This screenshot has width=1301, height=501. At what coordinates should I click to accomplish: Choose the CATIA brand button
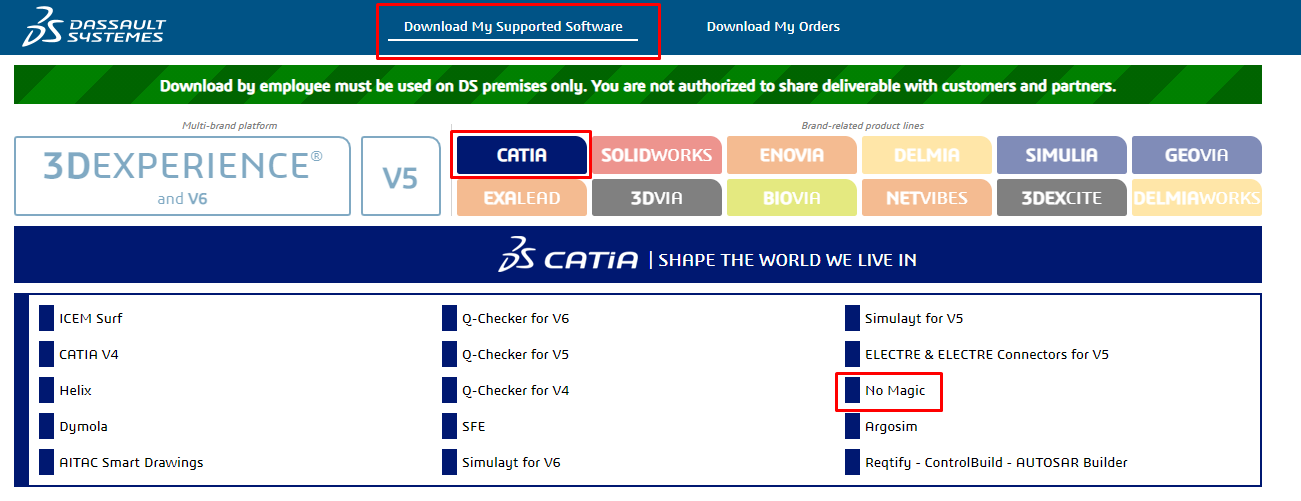pyautogui.click(x=521, y=155)
